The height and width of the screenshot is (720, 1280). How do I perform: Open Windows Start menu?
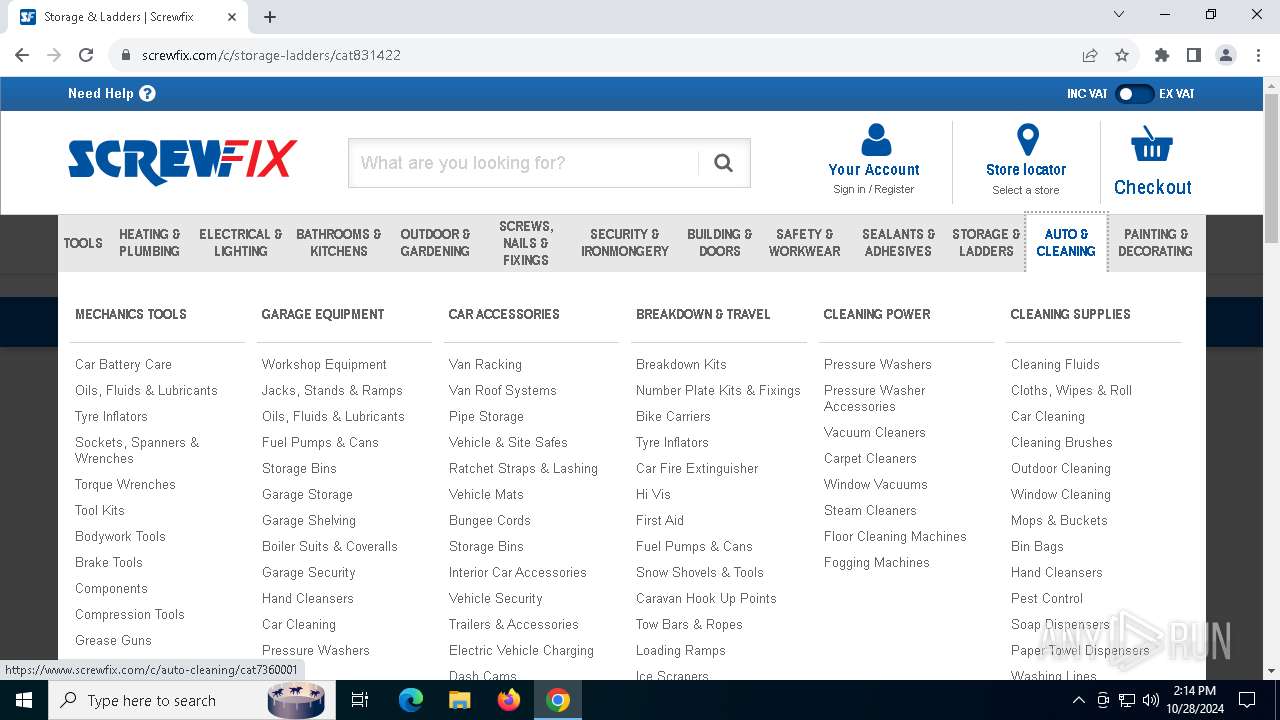pyautogui.click(x=23, y=700)
